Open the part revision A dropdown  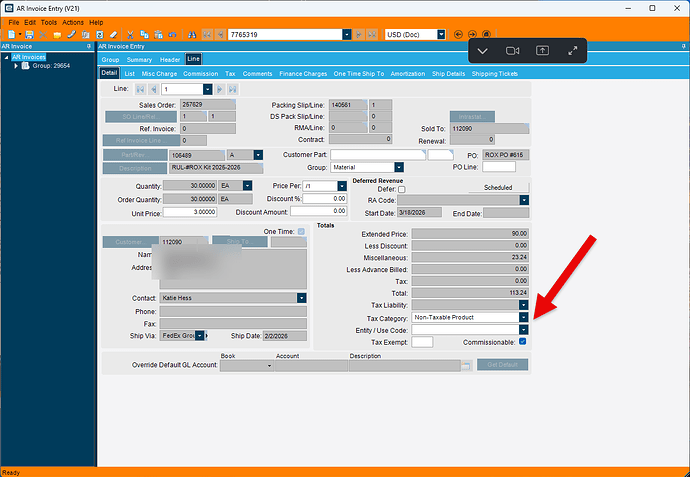pos(258,155)
